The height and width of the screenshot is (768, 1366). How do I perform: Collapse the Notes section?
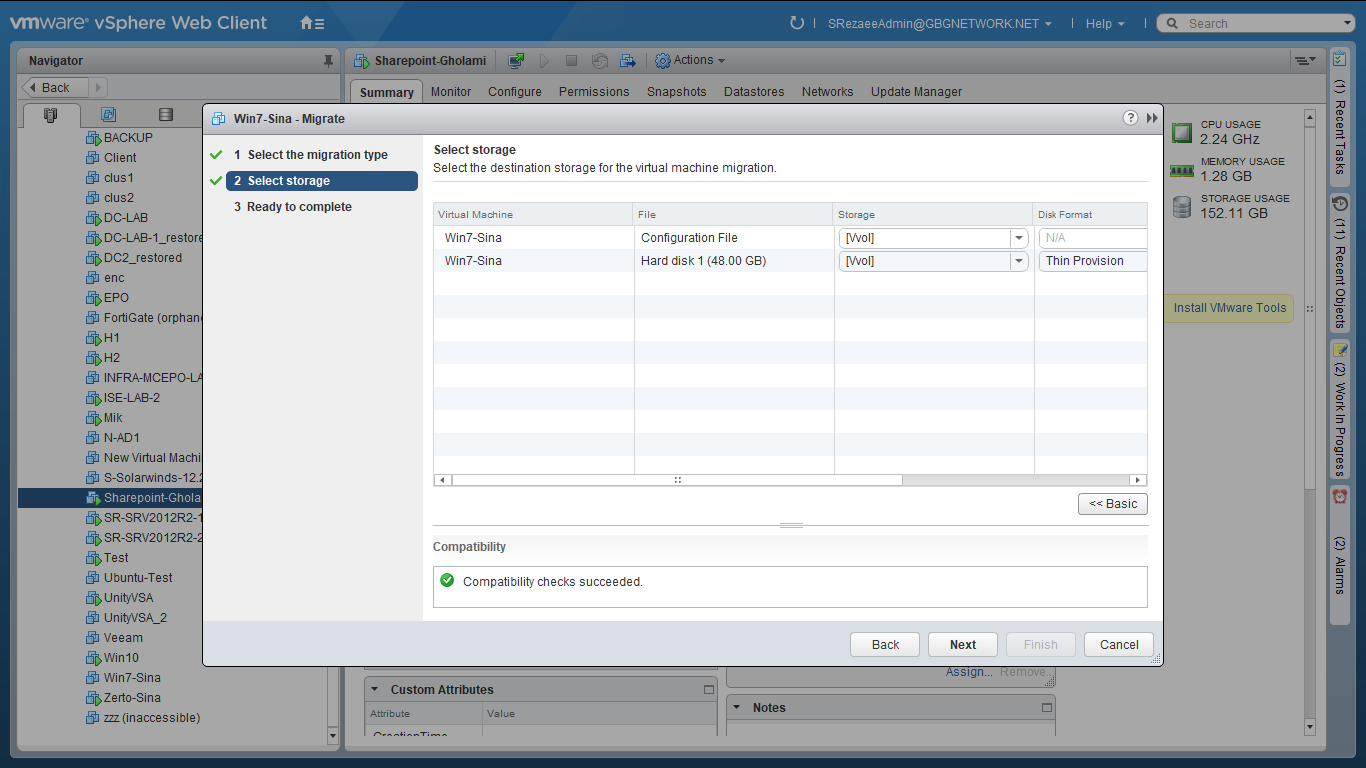coord(737,707)
